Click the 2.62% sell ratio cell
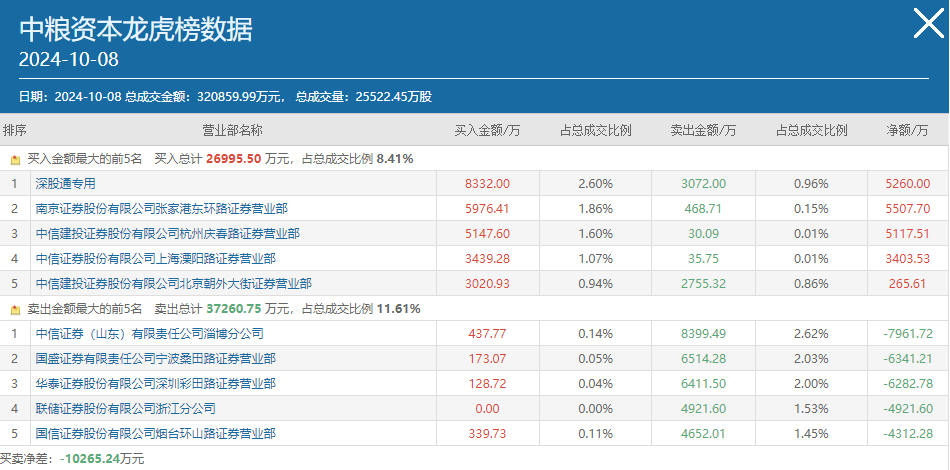 point(811,334)
